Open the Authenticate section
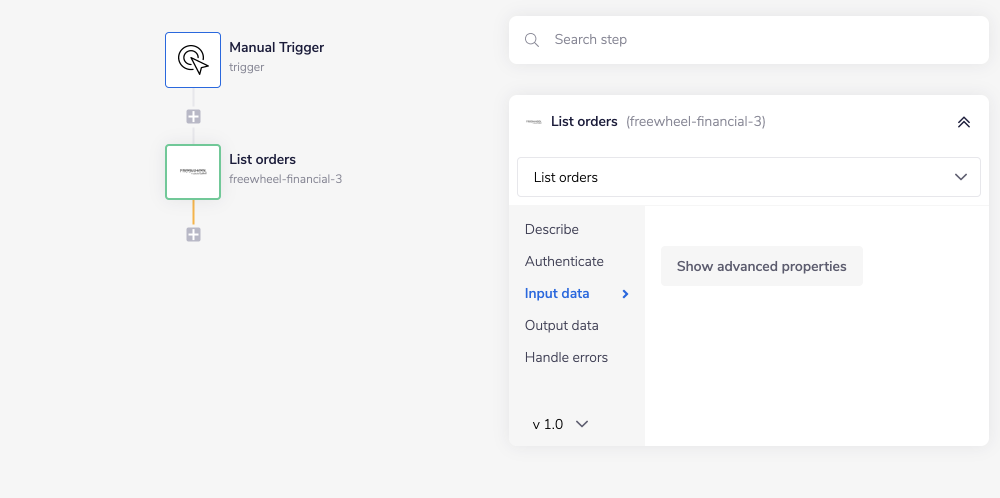The height and width of the screenshot is (498, 1000). pos(564,261)
